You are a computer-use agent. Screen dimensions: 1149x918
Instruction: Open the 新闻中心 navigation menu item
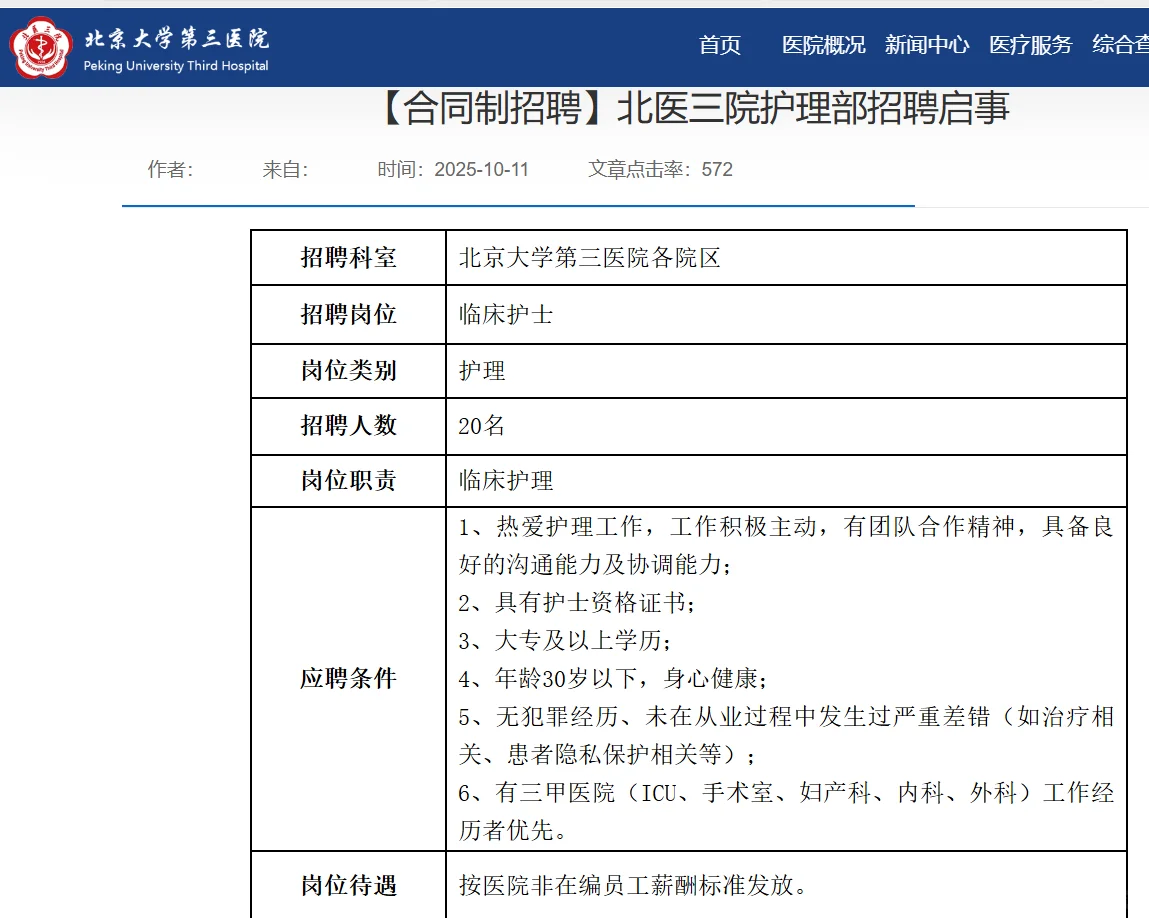pos(927,45)
